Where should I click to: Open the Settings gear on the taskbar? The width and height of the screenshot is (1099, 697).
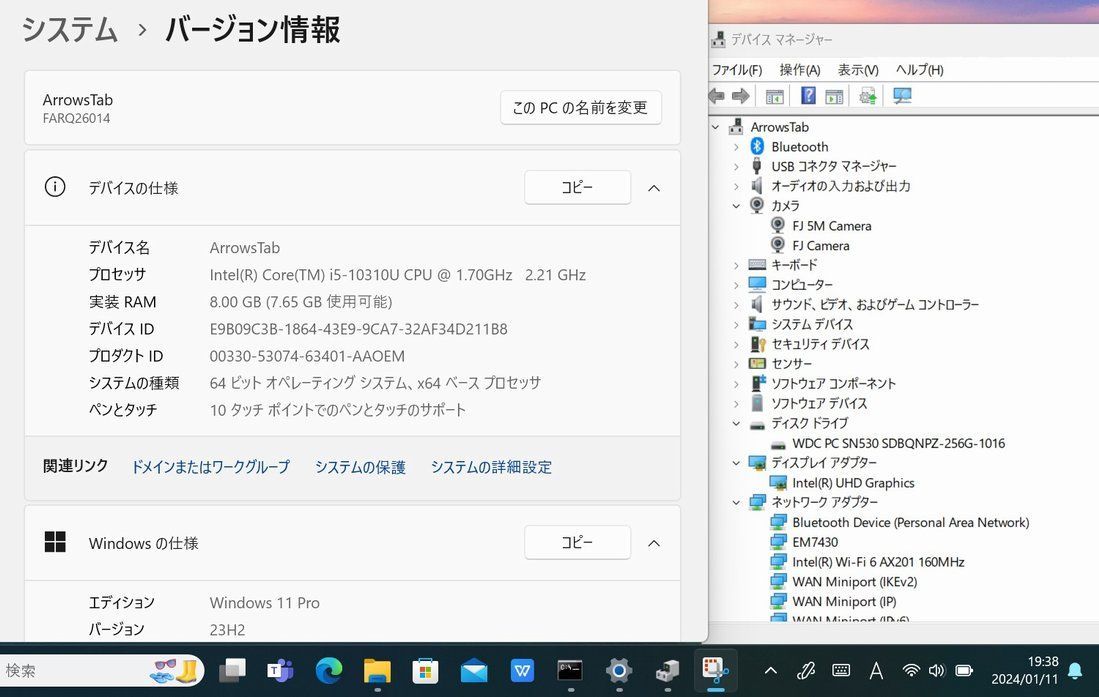coord(619,670)
